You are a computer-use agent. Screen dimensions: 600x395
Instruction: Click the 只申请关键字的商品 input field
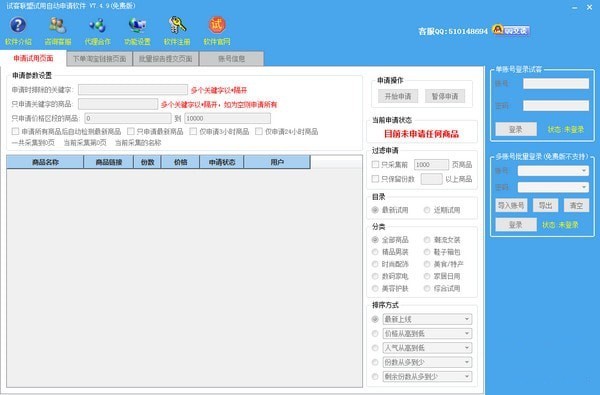118,104
